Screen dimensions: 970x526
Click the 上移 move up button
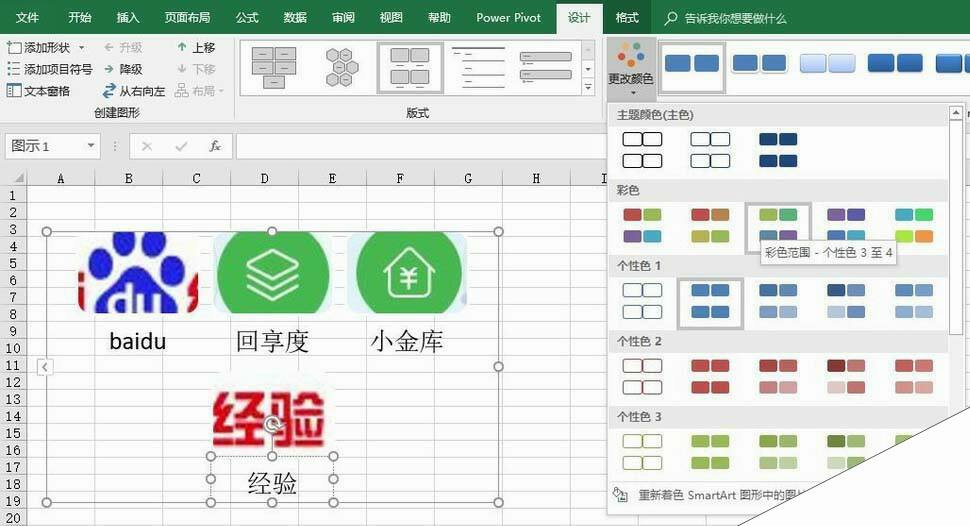[x=196, y=48]
